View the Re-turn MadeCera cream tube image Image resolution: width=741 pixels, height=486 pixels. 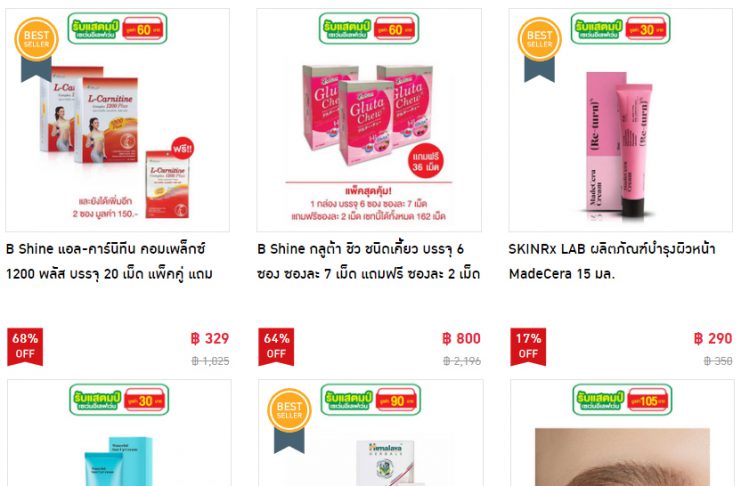[x=620, y=120]
